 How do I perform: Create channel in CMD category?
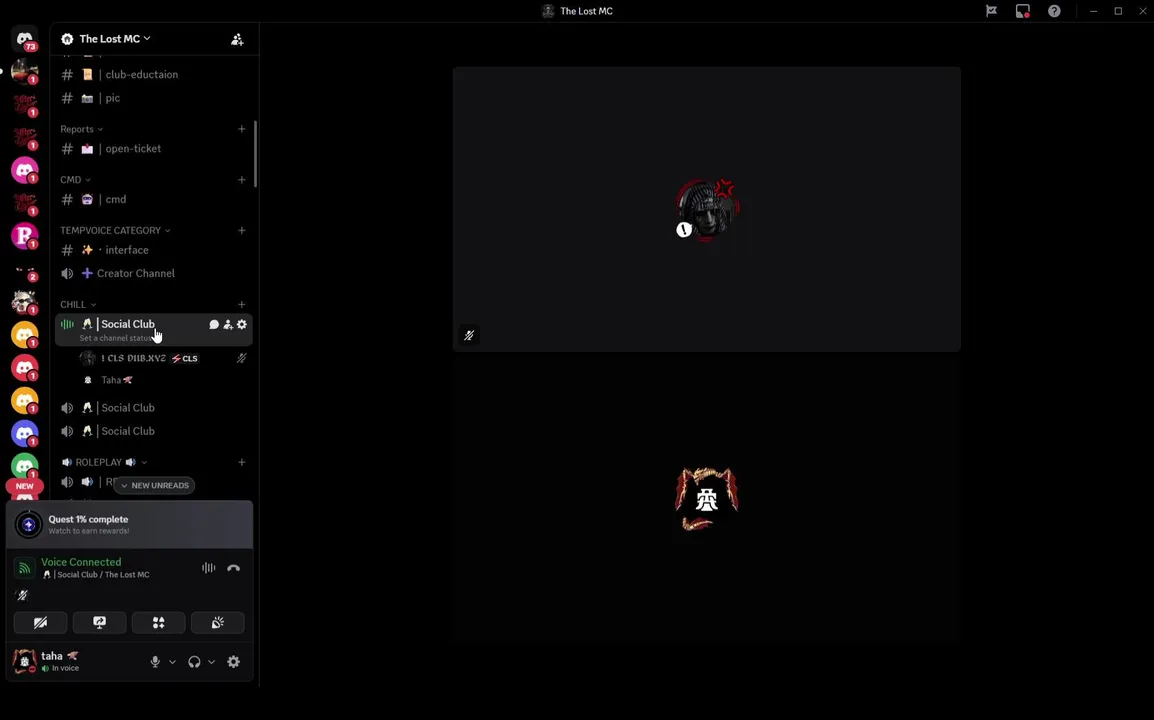point(241,180)
